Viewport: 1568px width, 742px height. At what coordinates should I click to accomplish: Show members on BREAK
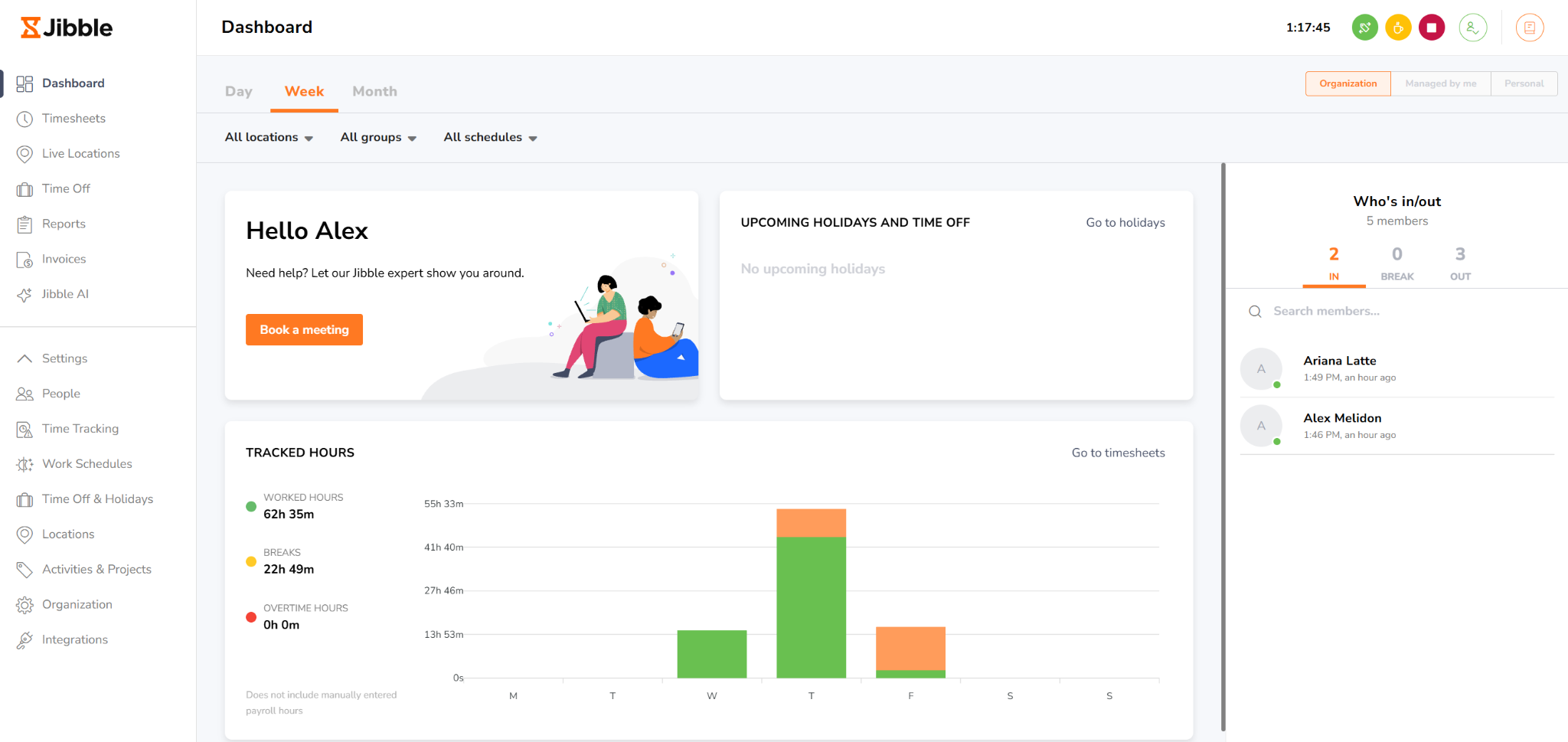(1397, 263)
